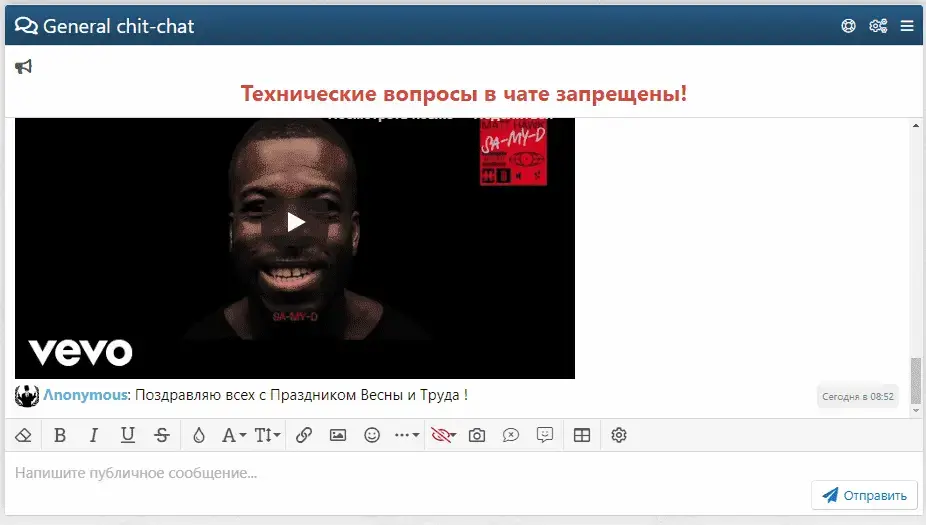Toggle strikethrough formatting
Viewport: 926px width, 525px height.
coord(162,436)
